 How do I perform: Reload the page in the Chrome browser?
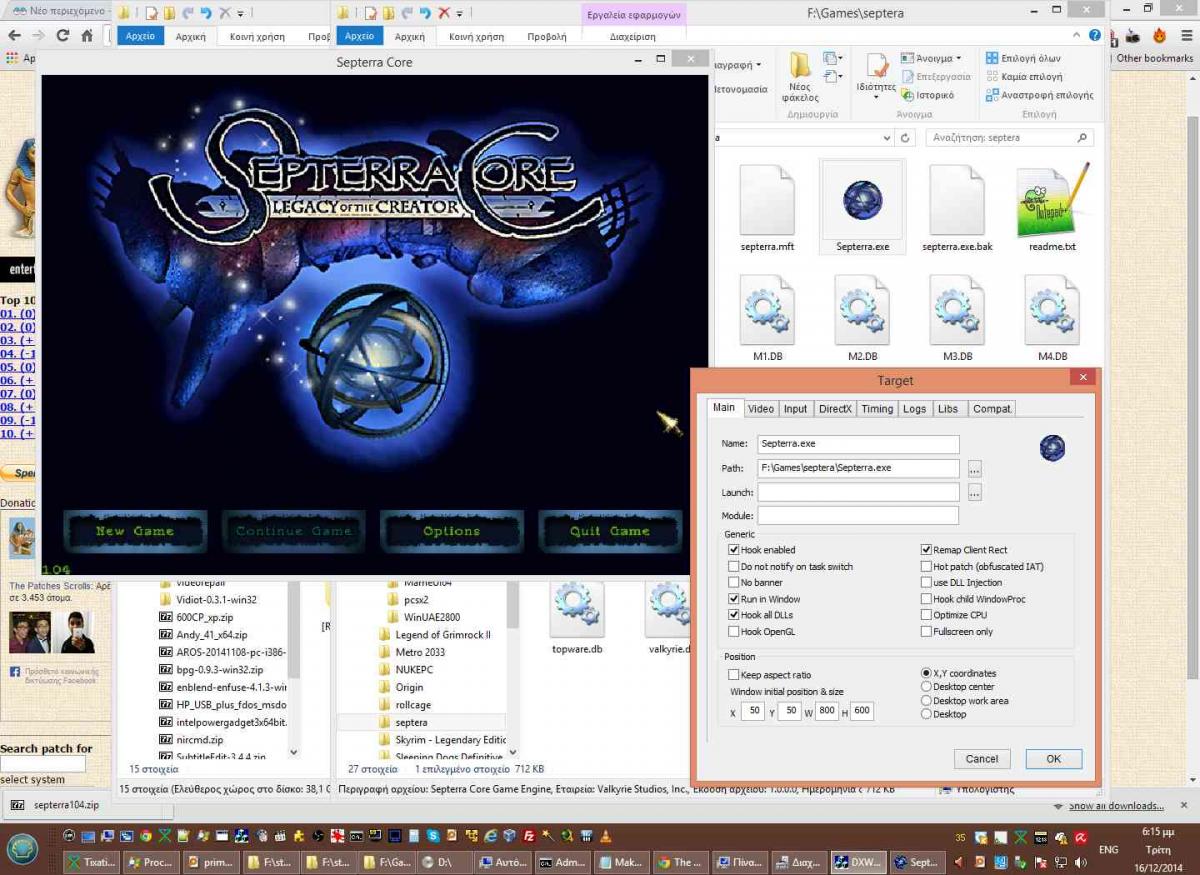pyautogui.click(x=62, y=35)
